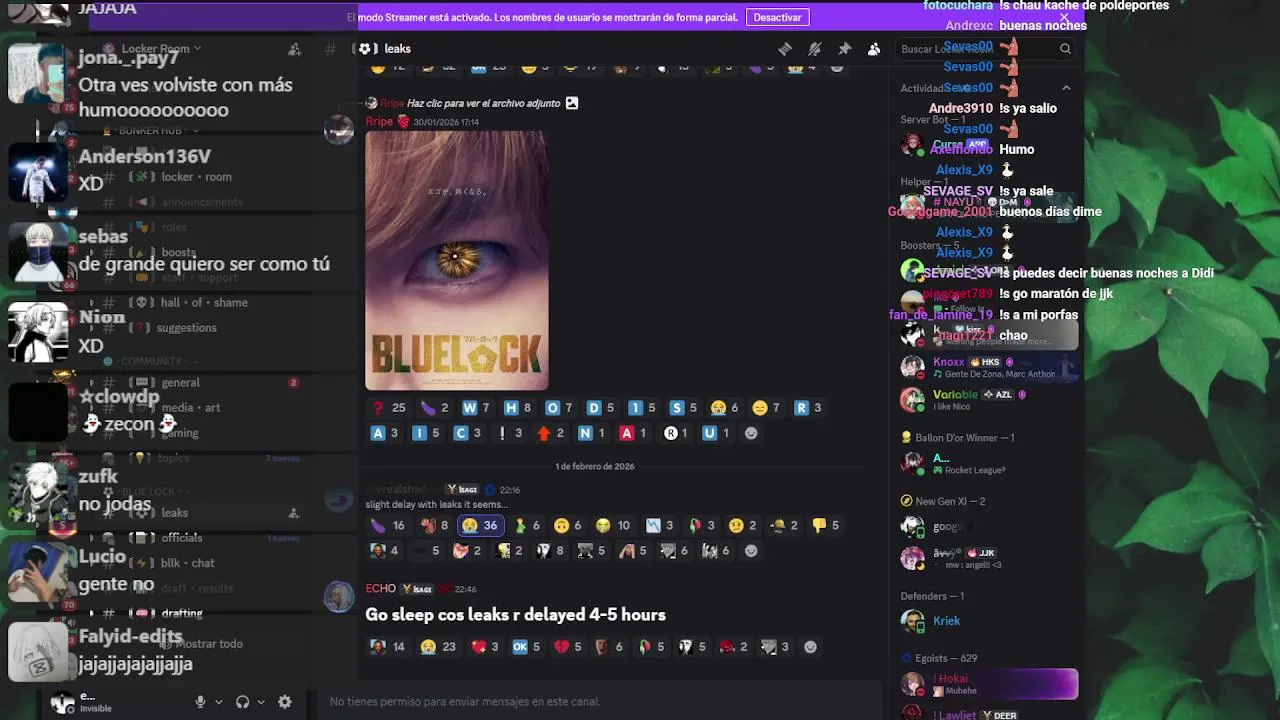Viewport: 1280px width, 720px height.
Task: Add the question mark reaction with 25
Action: (x=389, y=408)
